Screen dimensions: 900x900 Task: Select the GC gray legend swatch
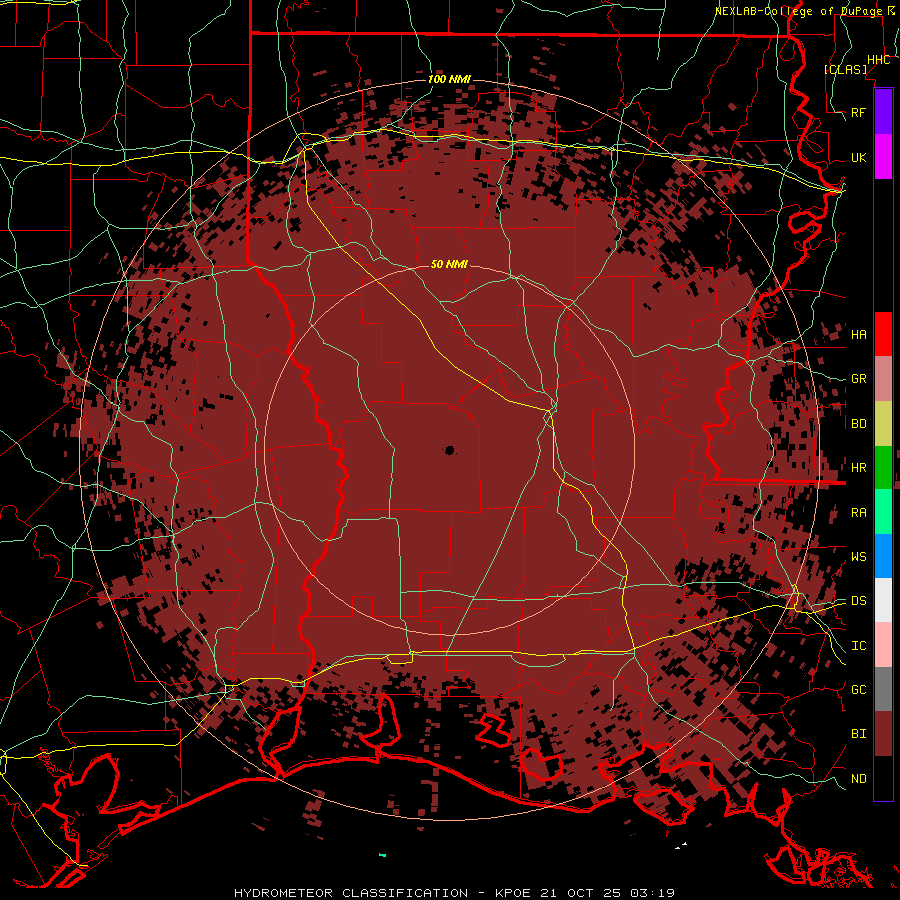point(883,689)
